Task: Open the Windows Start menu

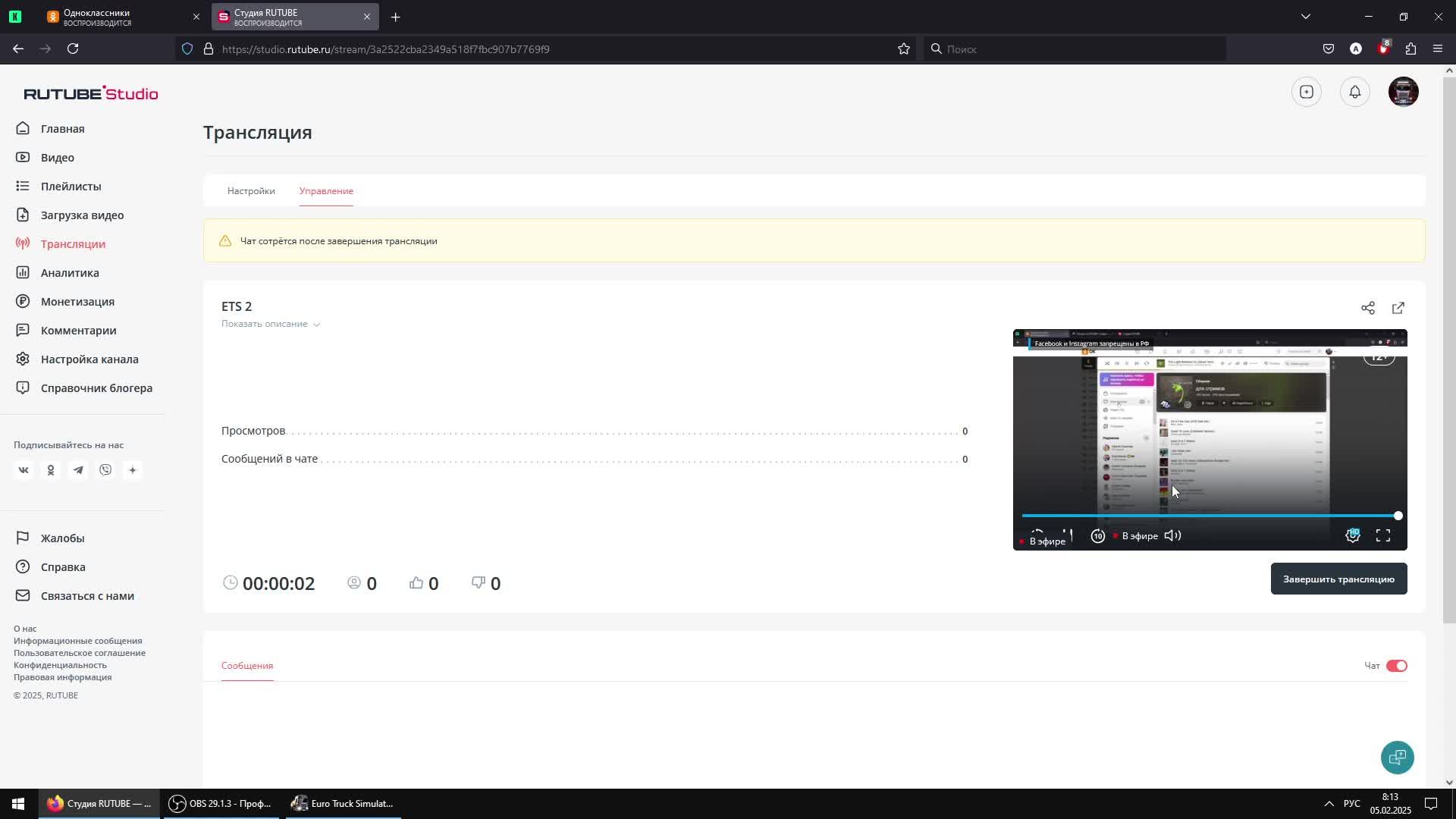Action: [x=18, y=804]
